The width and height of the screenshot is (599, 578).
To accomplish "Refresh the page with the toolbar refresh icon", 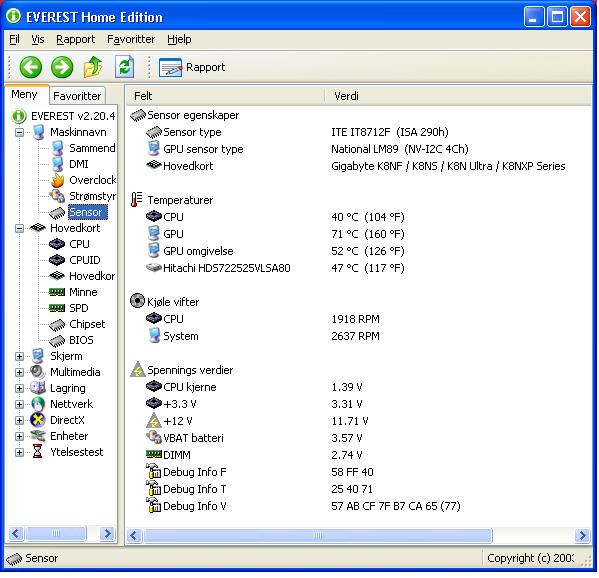I will (x=125, y=67).
